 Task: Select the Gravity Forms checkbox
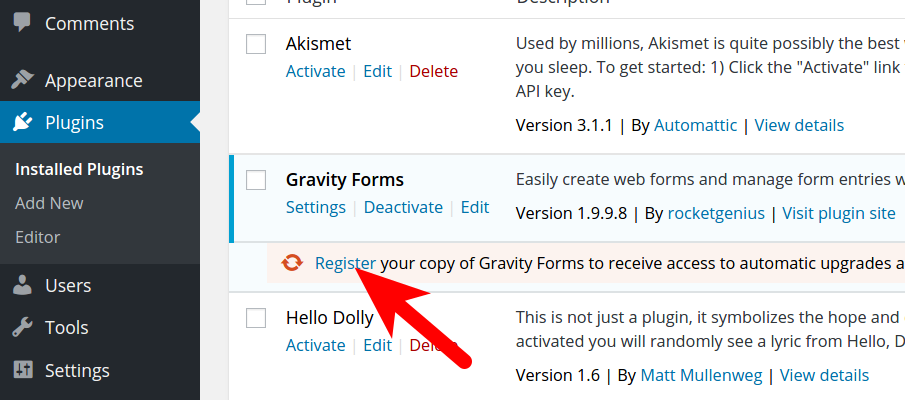tap(256, 180)
